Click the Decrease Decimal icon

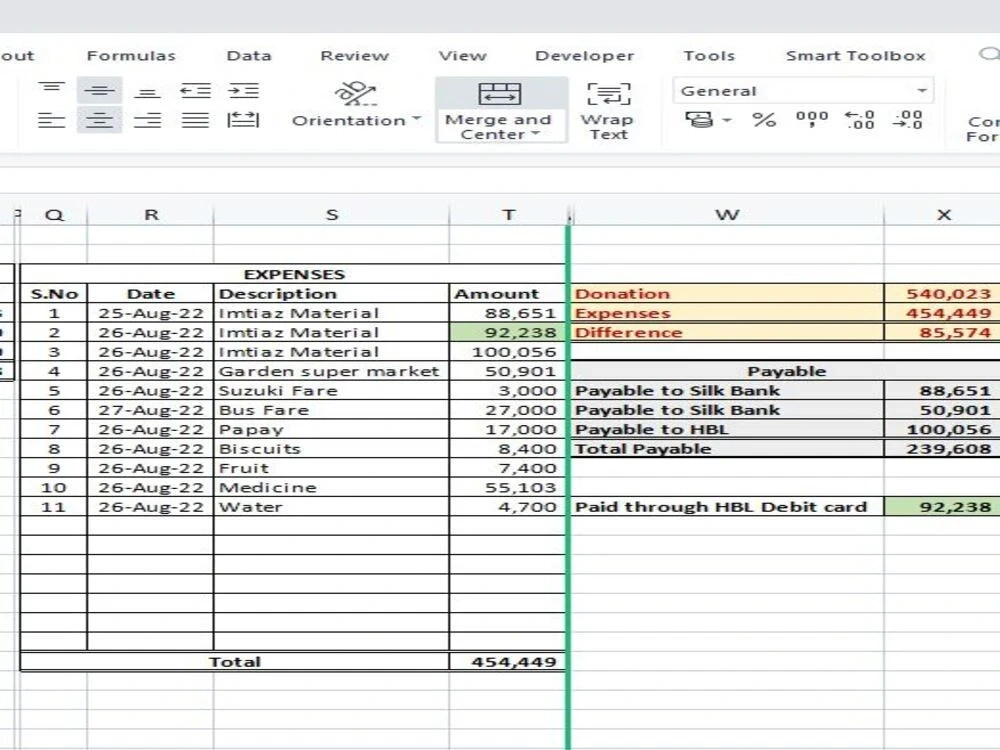[907, 120]
